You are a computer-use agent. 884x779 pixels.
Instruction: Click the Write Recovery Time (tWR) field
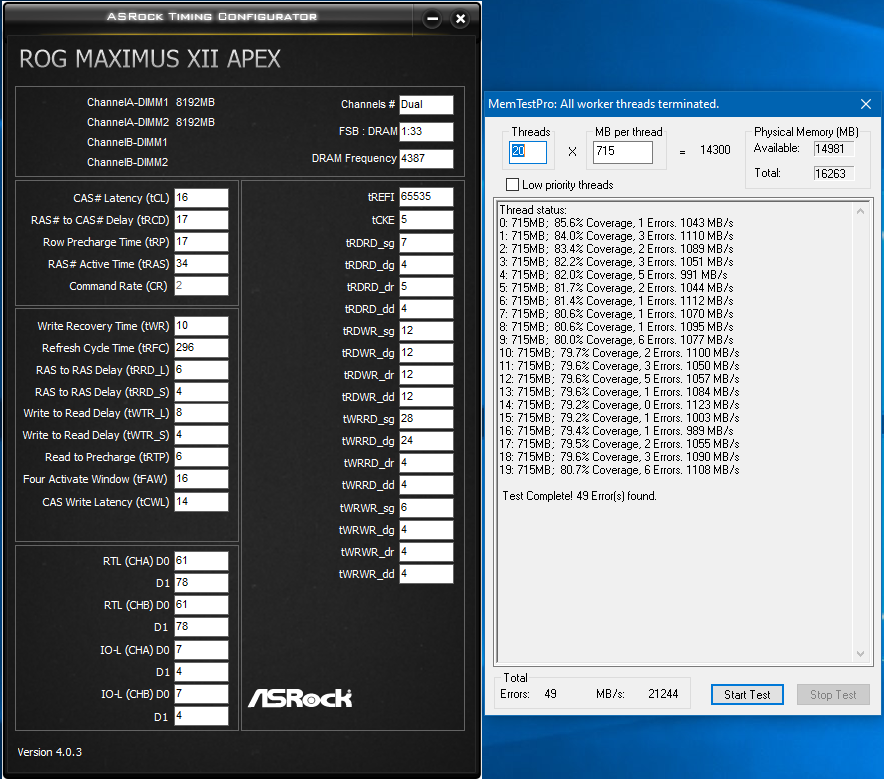(201, 326)
